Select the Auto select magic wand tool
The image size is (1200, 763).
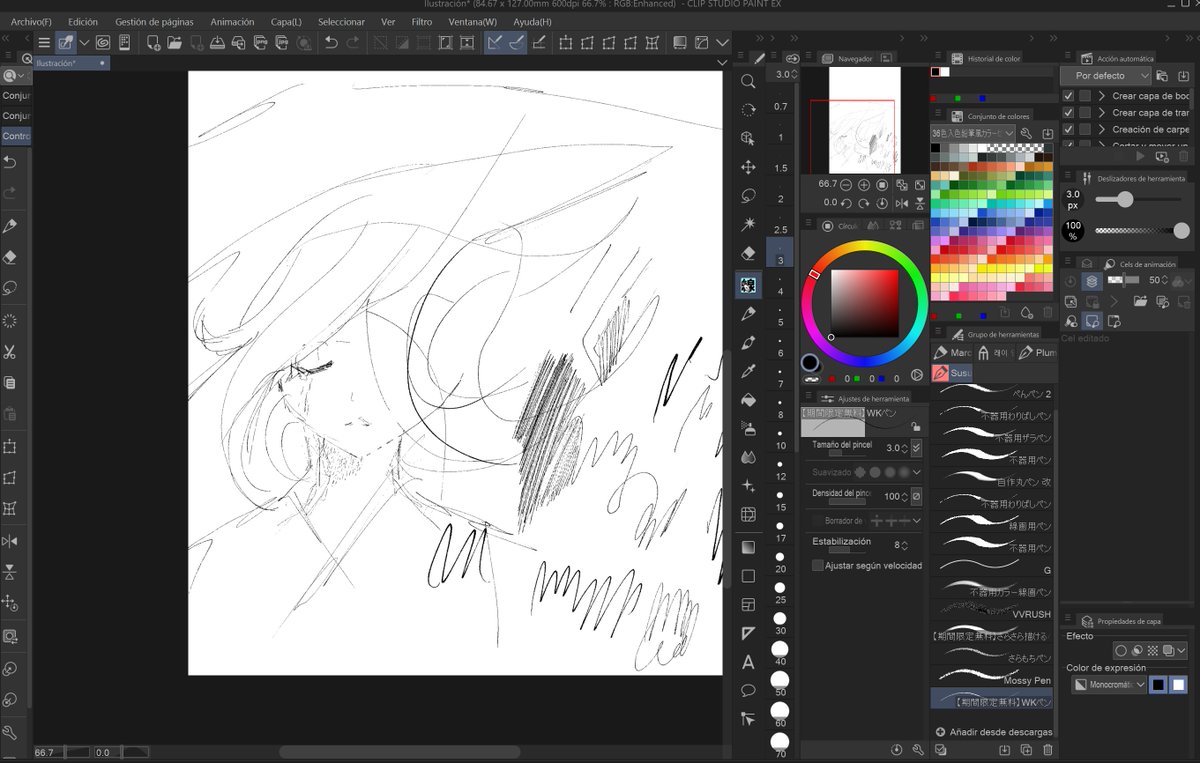click(x=748, y=224)
